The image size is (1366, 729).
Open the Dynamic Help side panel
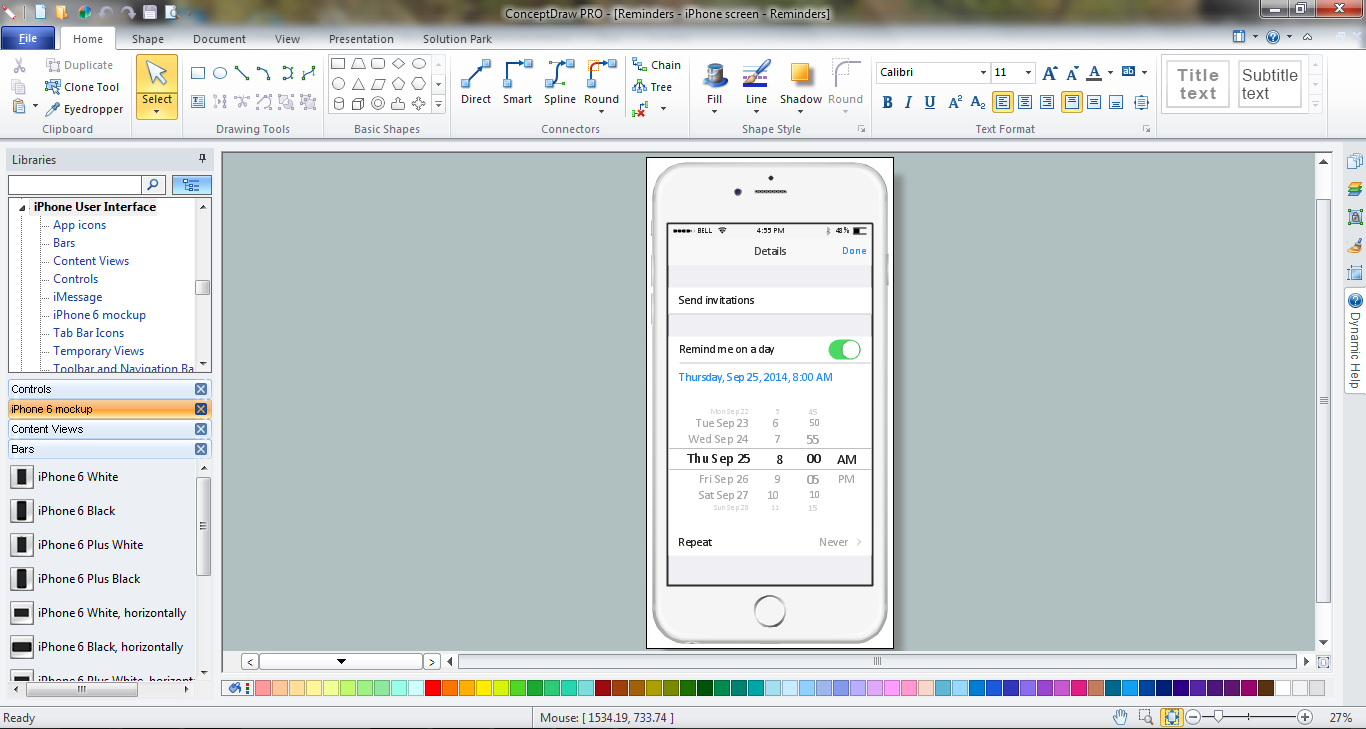(1355, 340)
